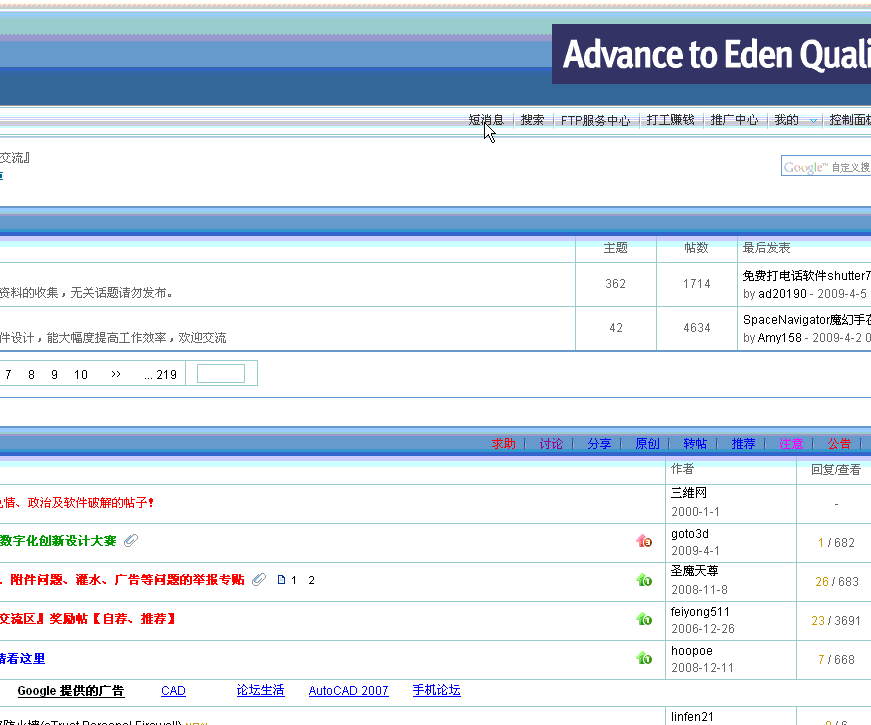This screenshot has height=725, width=871.
Task: Sort by 回复/查看 column header
Action: pyautogui.click(x=835, y=470)
